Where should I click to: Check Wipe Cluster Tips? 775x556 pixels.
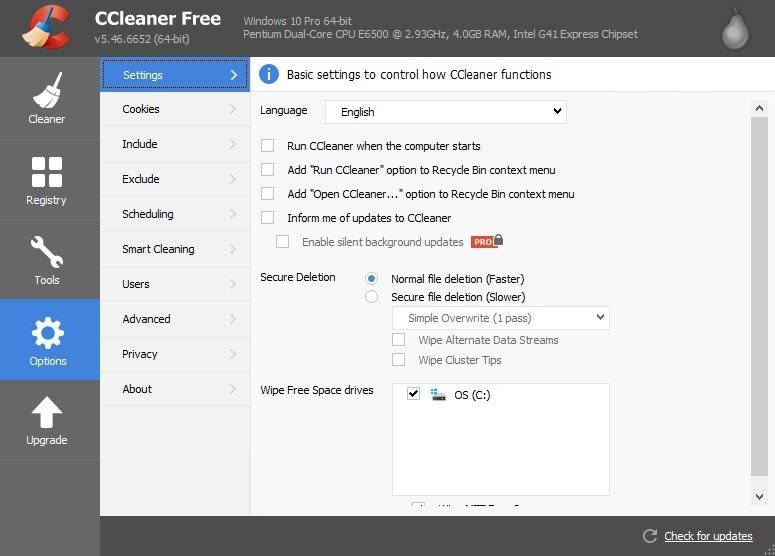(398, 360)
